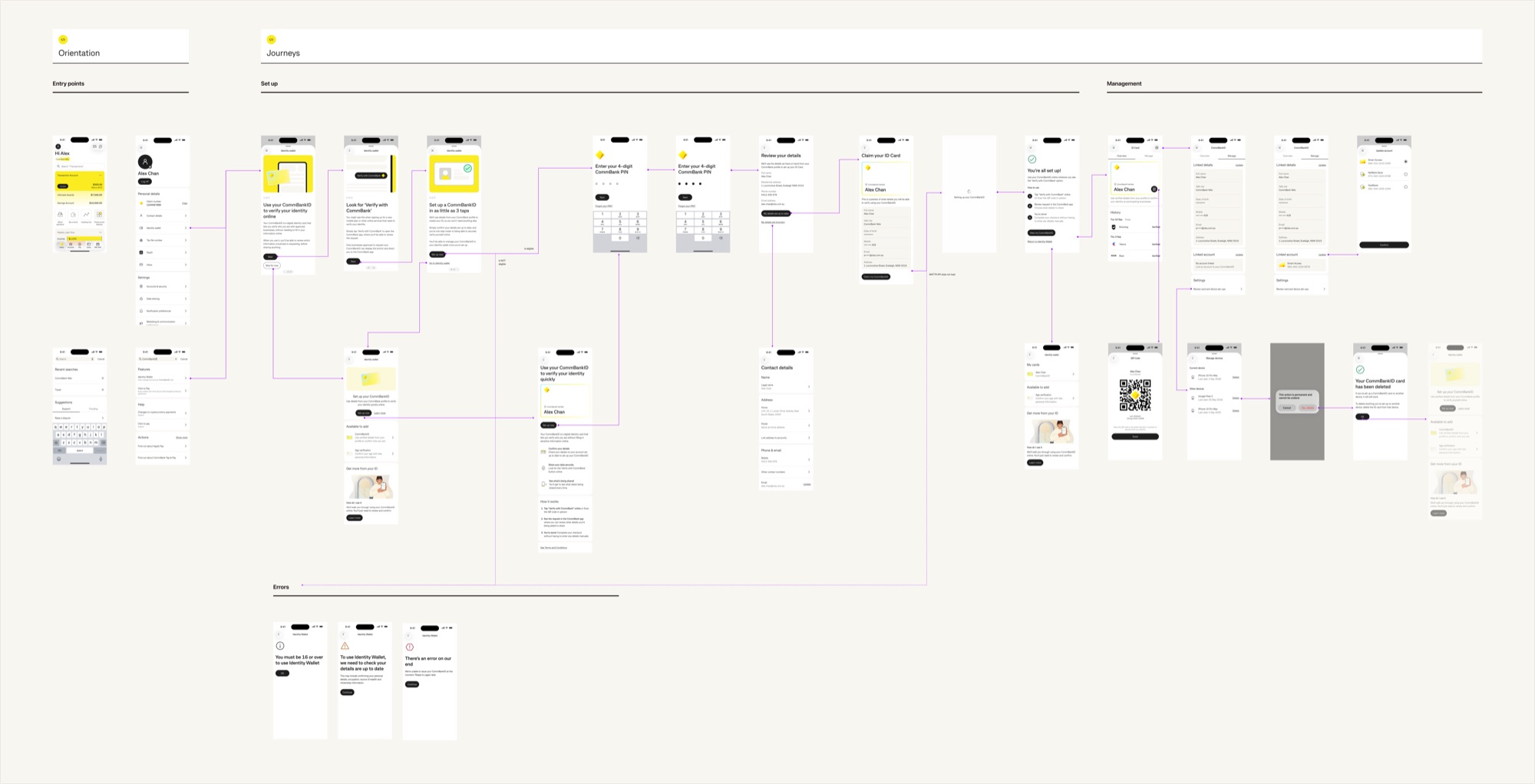Close the 'You're all set up!' screen
The height and width of the screenshot is (784, 1535).
pos(1031,148)
